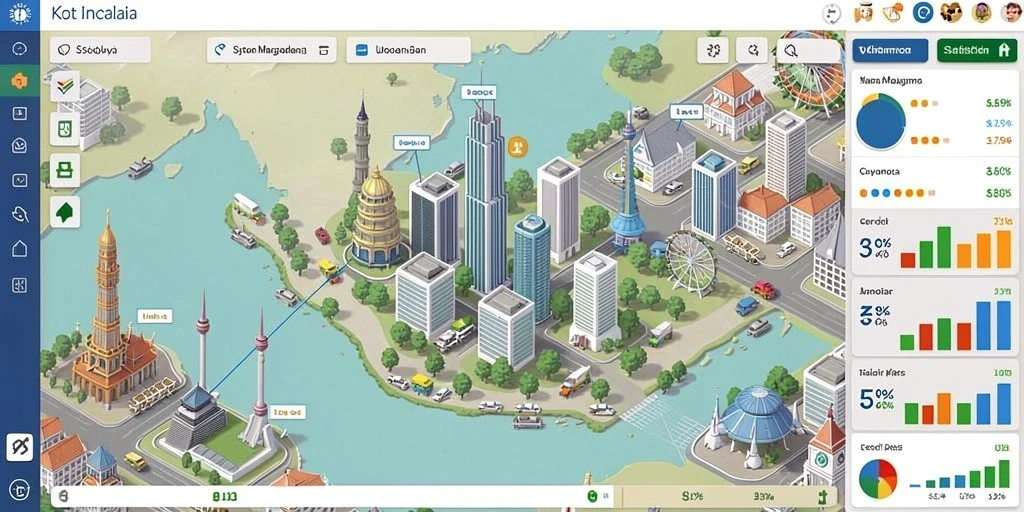Expand the Syten Margodena dropdown
The image size is (1024, 512).
(x=272, y=50)
